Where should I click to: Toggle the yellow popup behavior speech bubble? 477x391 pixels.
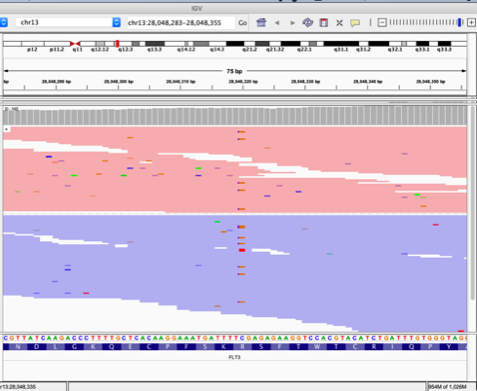coord(355,23)
